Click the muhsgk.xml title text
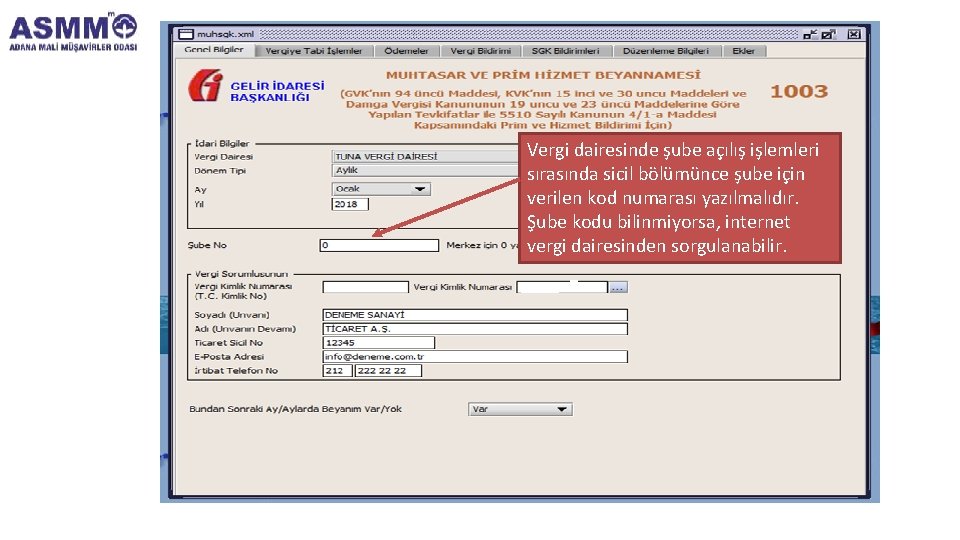 tap(225, 34)
